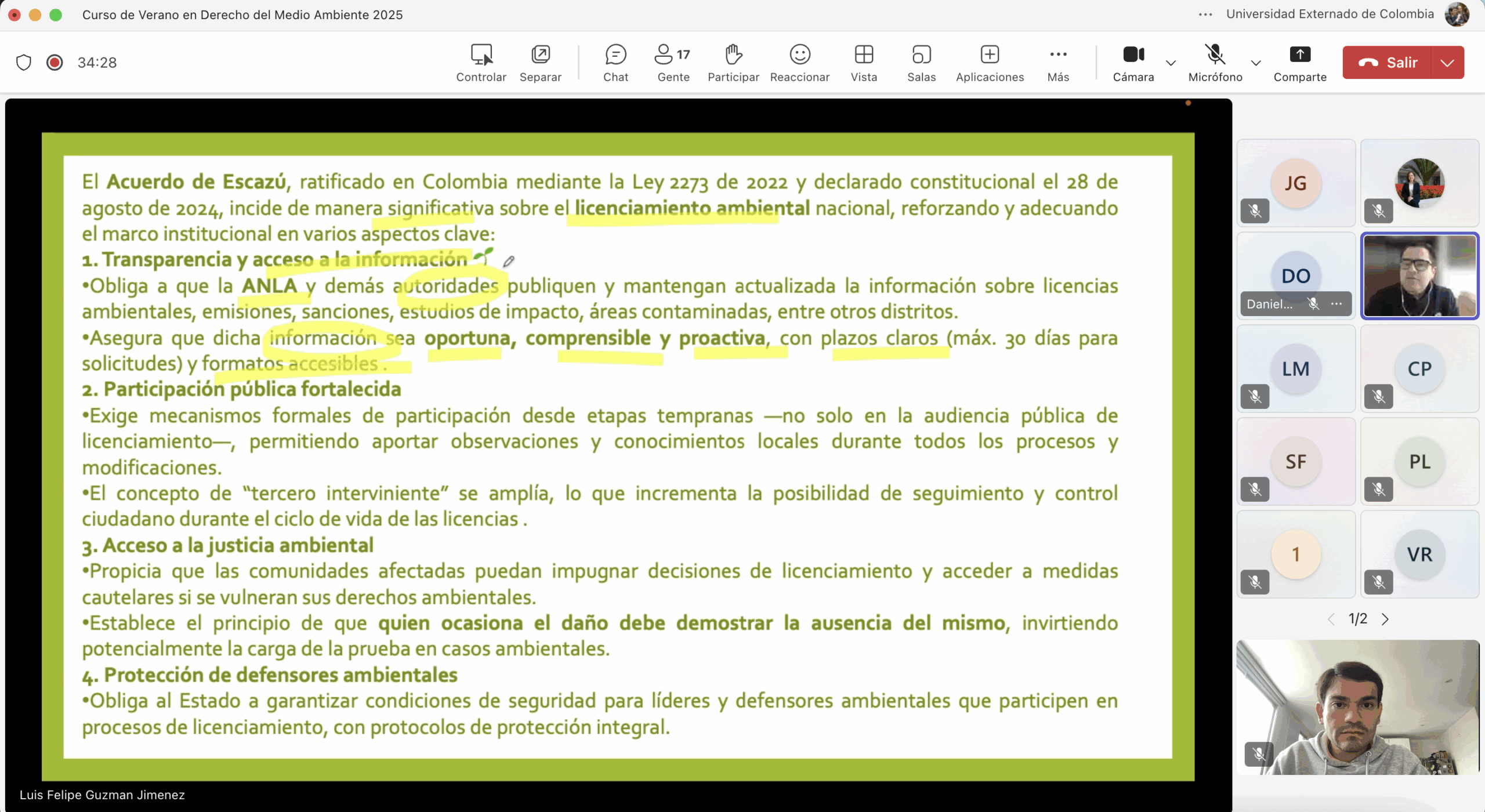Screen dimensions: 1485x812
Task: Open the title bar three-dots menu
Action: 1205,14
